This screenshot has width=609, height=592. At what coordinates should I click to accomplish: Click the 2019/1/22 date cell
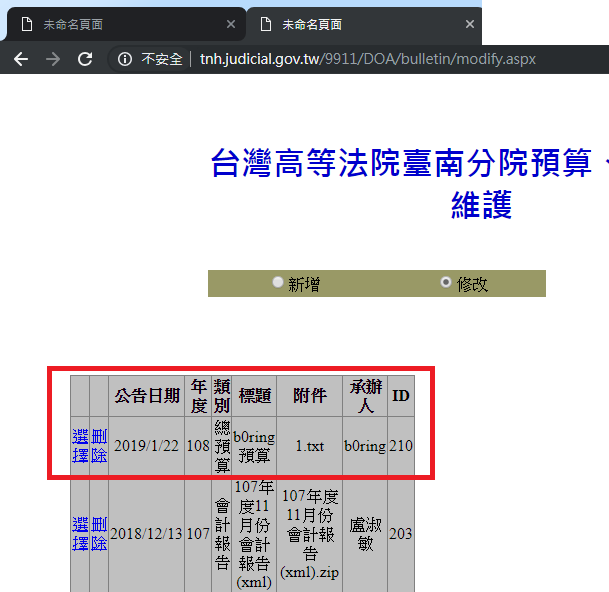(x=146, y=446)
